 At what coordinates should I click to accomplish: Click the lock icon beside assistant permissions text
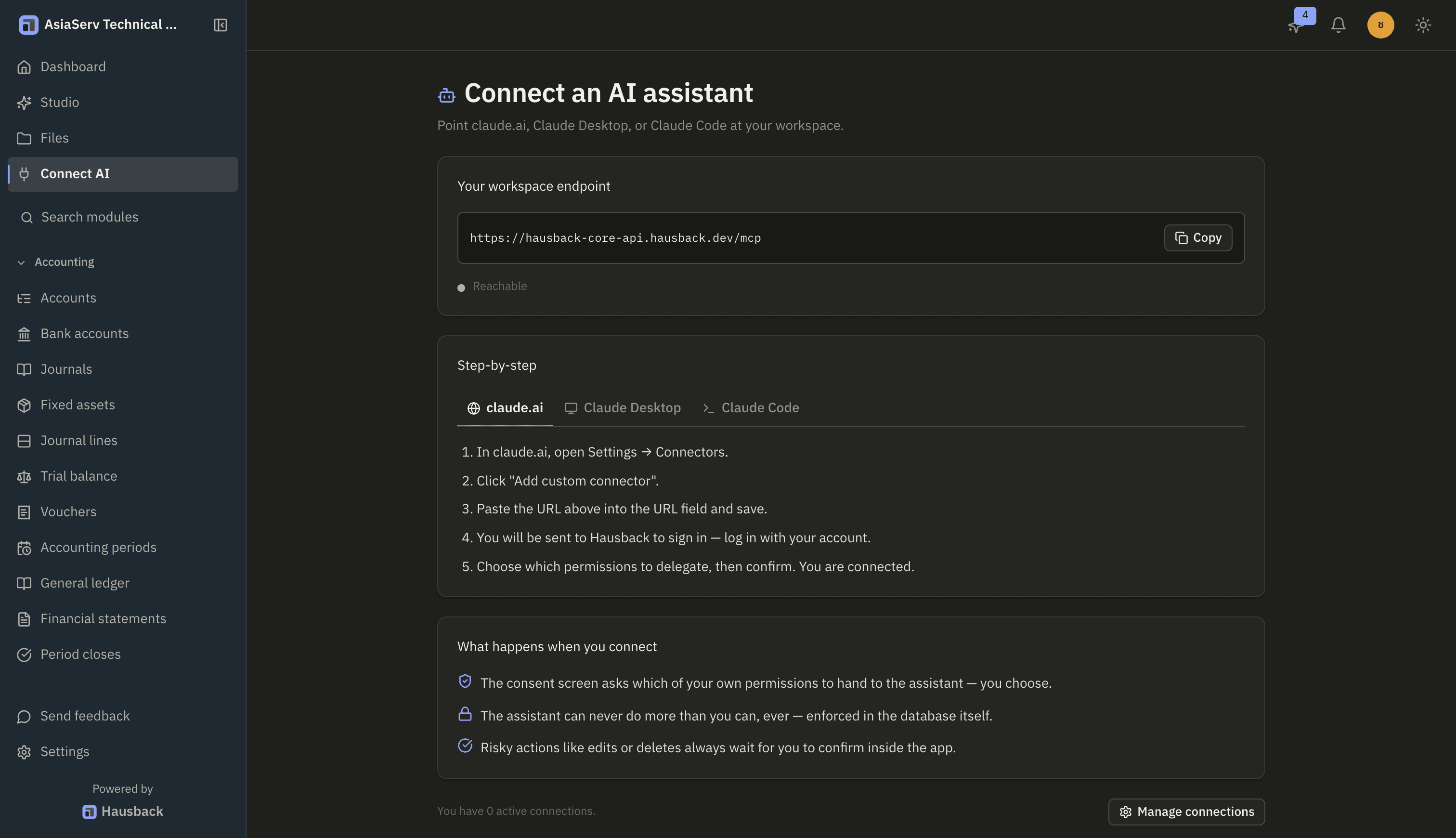point(465,714)
